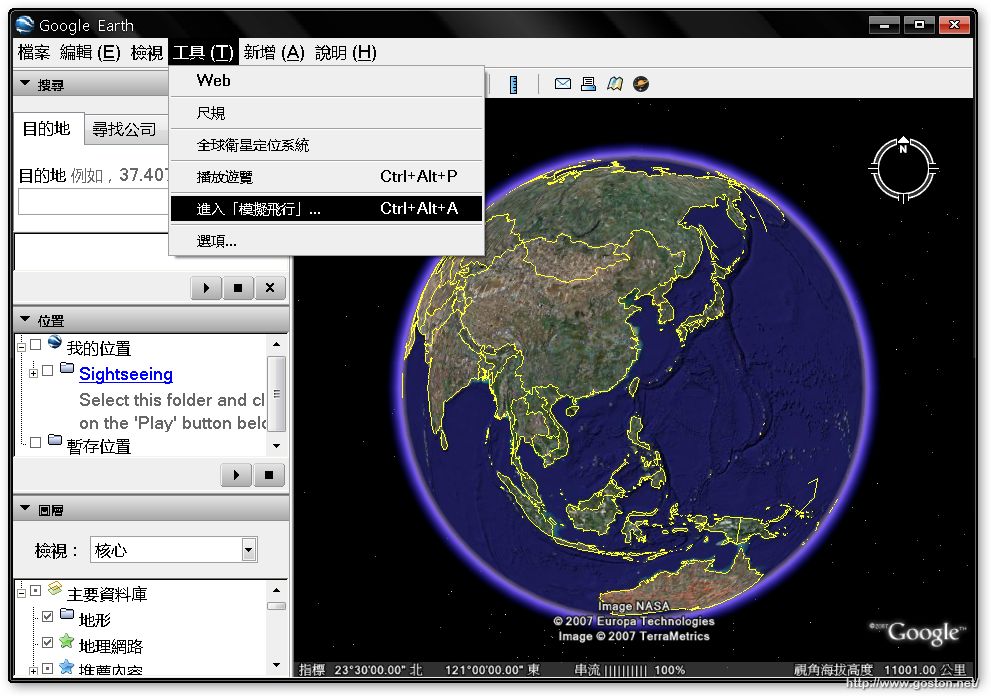Select 尺規 from the tools menu

coord(326,113)
